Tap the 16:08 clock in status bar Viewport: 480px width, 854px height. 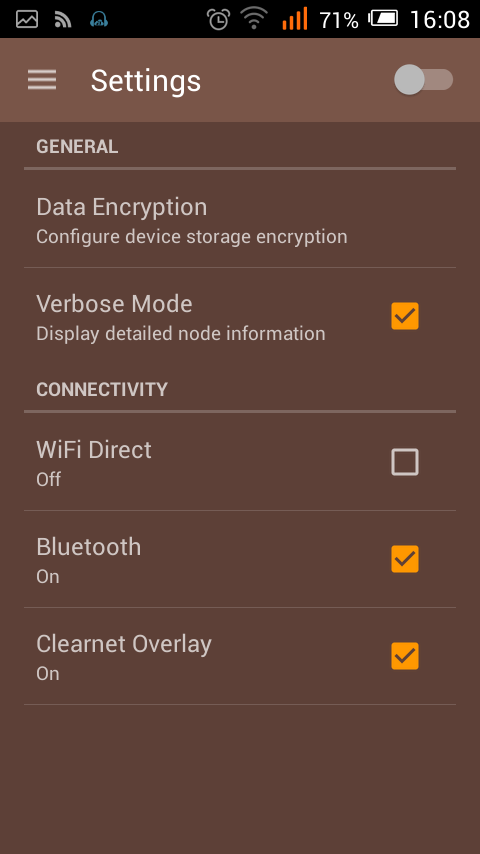click(x=439, y=20)
